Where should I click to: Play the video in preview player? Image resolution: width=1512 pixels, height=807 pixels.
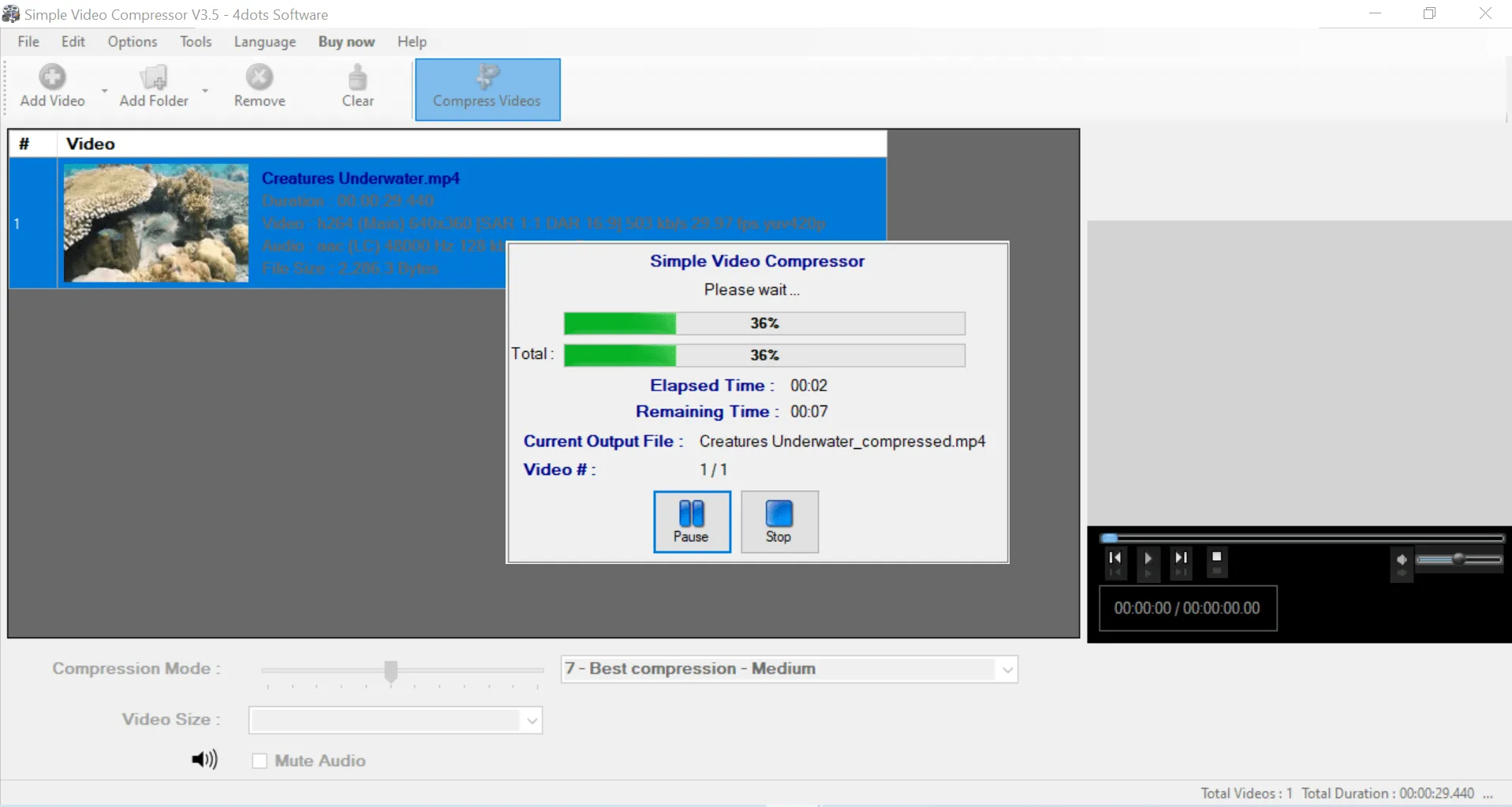(1148, 558)
